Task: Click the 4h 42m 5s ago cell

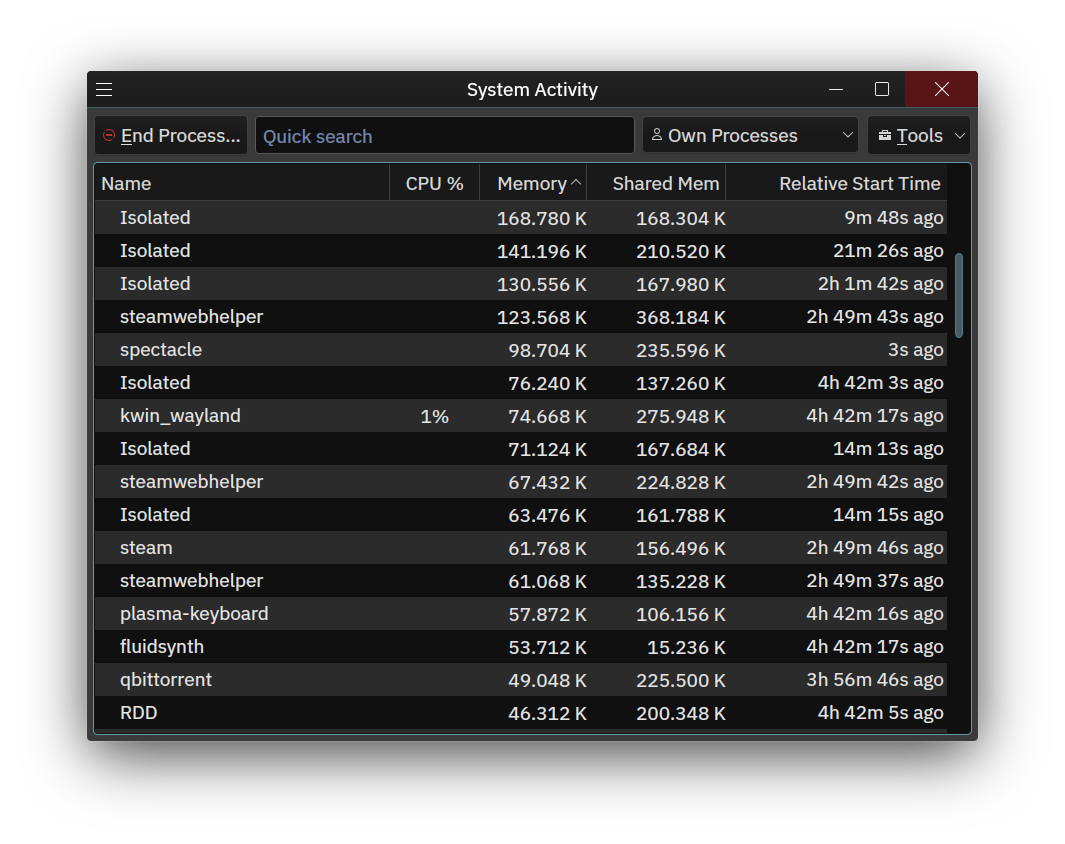Action: pos(880,713)
